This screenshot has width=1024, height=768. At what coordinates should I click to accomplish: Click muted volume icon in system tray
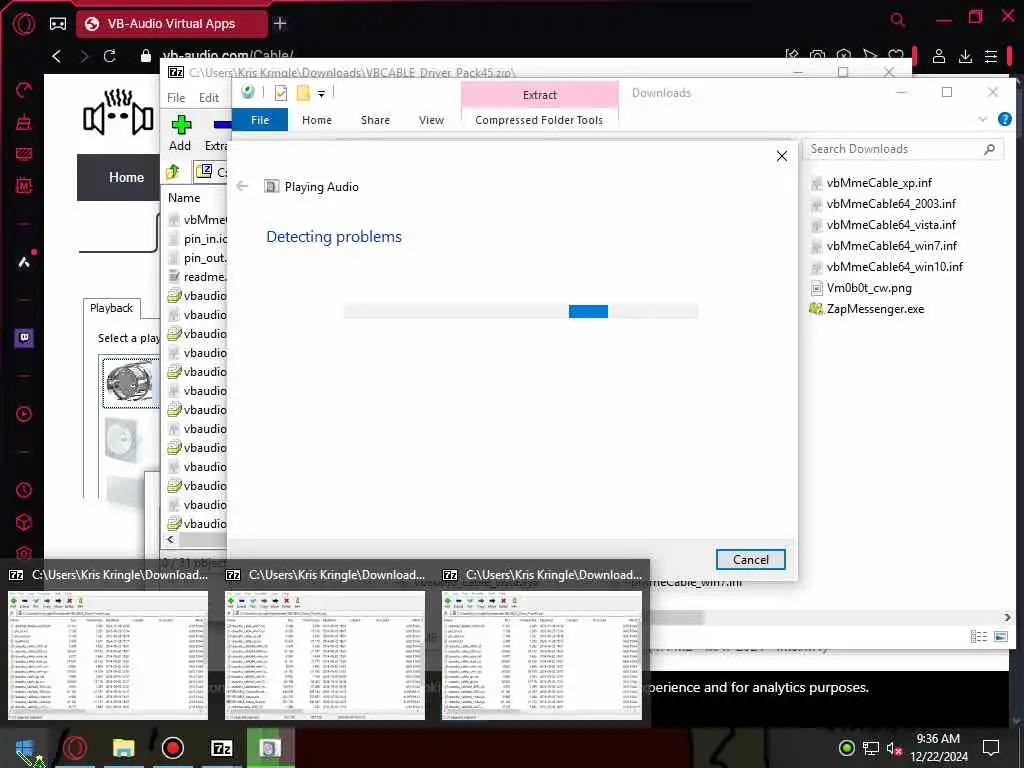894,748
